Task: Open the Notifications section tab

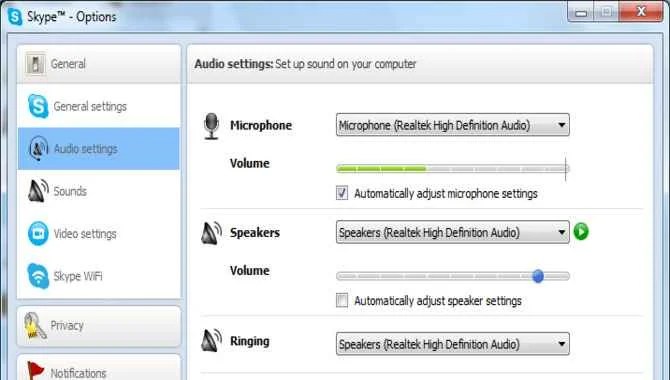Action: pyautogui.click(x=99, y=368)
